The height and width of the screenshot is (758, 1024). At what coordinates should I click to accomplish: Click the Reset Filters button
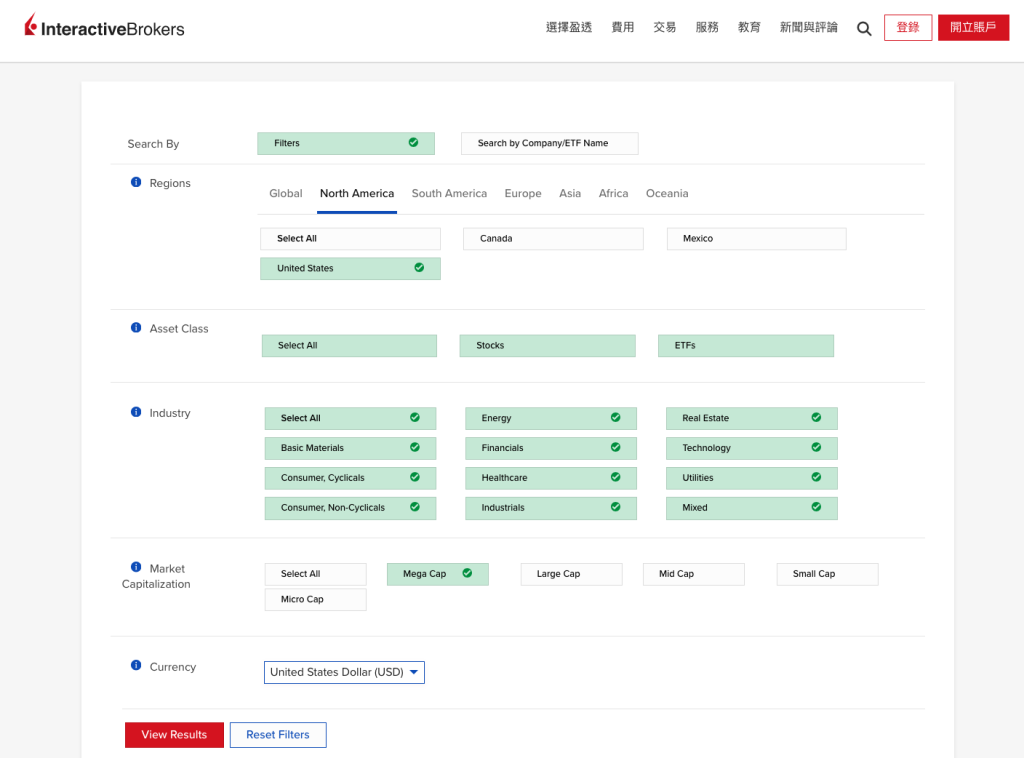pyautogui.click(x=278, y=735)
